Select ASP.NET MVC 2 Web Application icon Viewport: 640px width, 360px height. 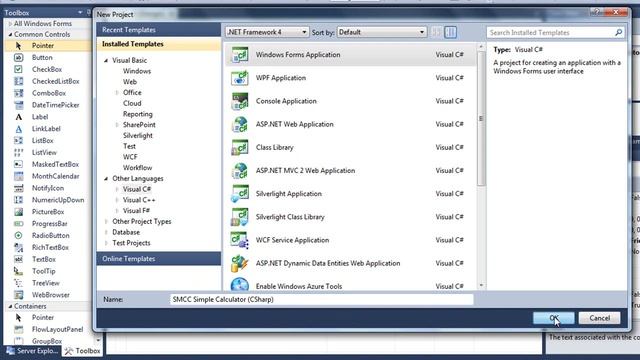(240, 171)
